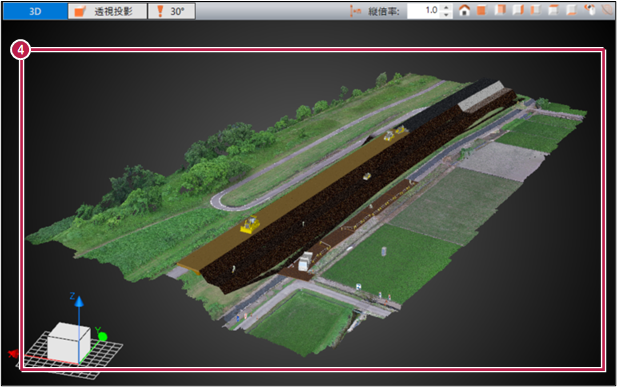Screen dimensions: 617x387
Task: Switch to the 3D tab
Action: (x=35, y=11)
